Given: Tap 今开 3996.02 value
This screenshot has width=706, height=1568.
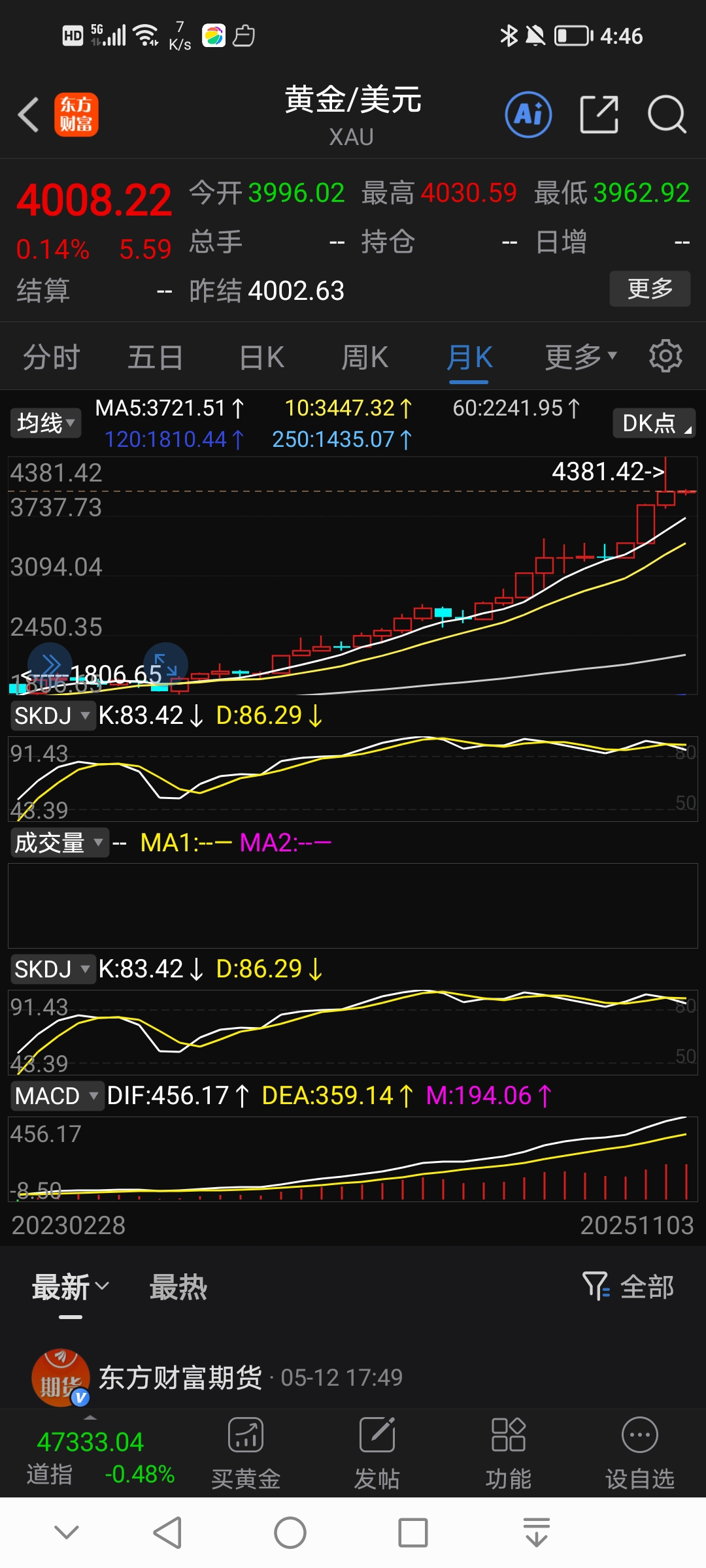Looking at the screenshot, I should click(x=296, y=193).
